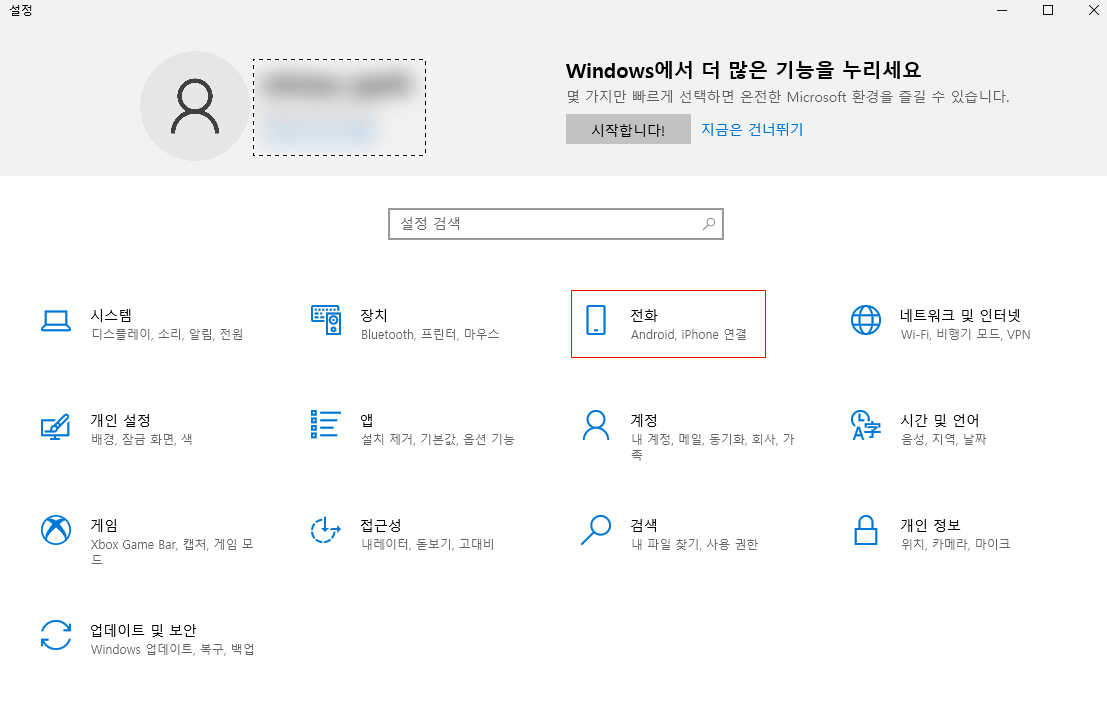Click the 개인 정보 padlock icon
Screen dimensions: 1107x714
(866, 530)
